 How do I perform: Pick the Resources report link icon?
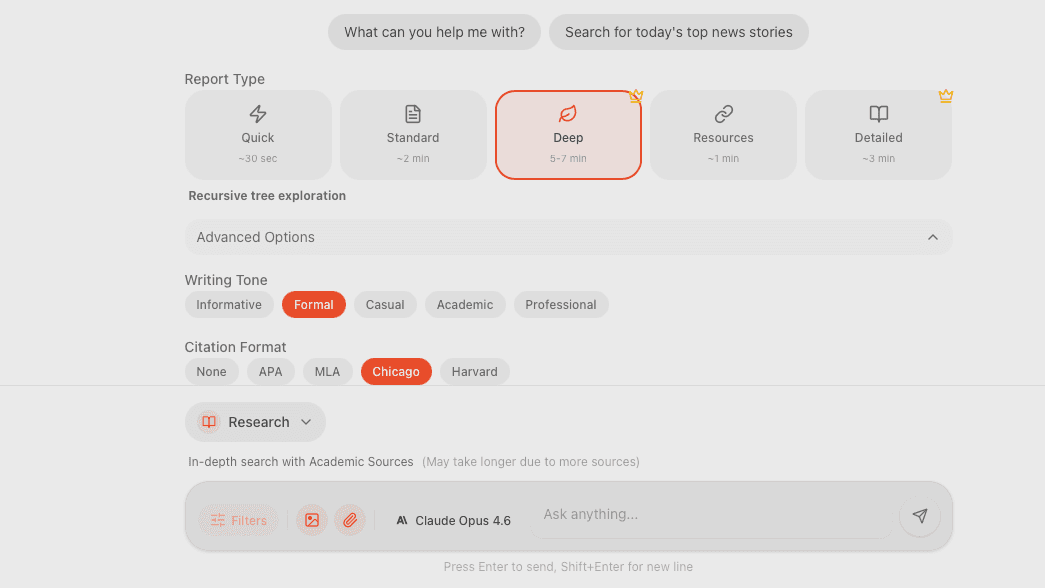pyautogui.click(x=723, y=114)
